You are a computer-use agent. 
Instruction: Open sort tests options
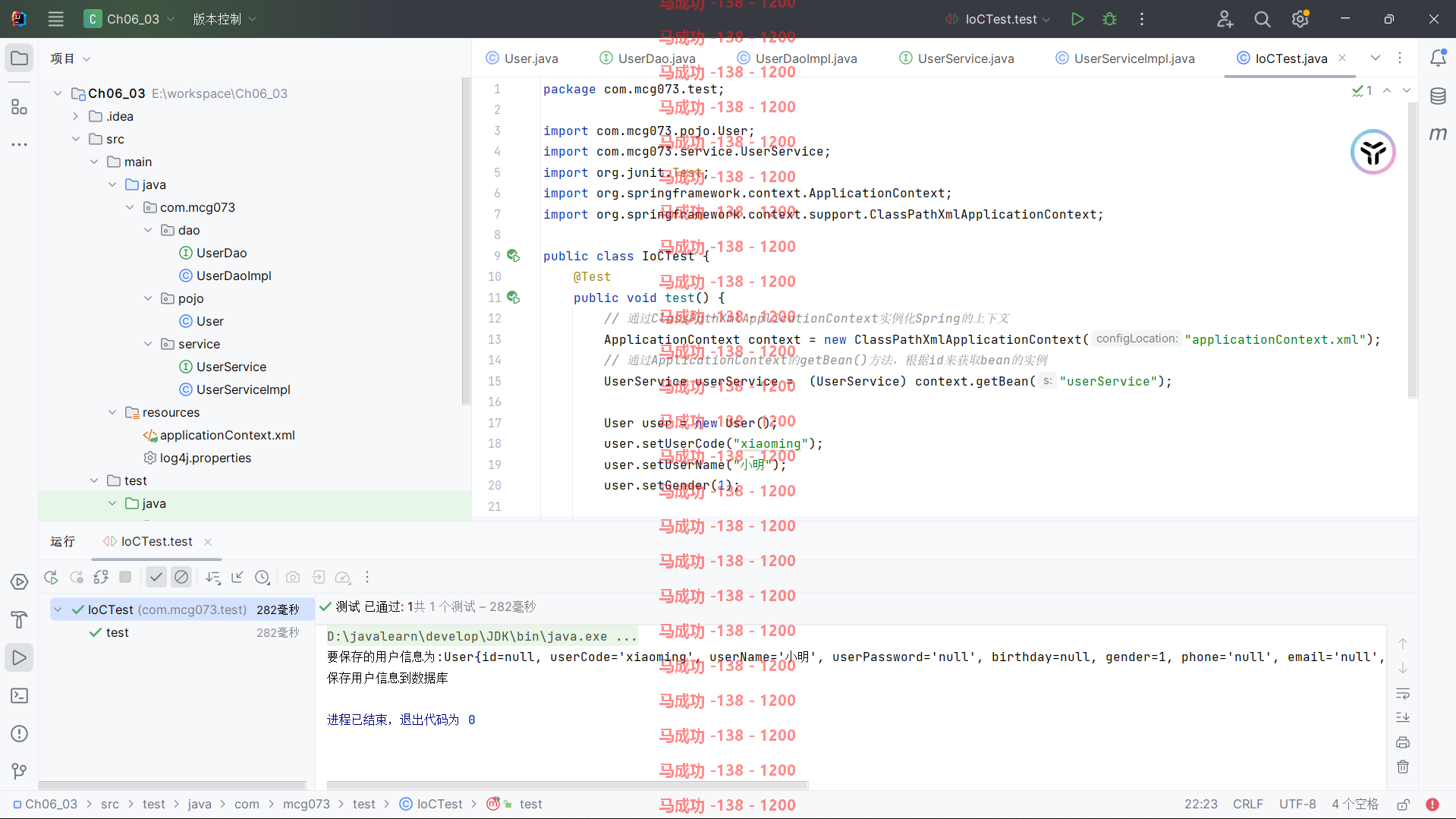213,578
